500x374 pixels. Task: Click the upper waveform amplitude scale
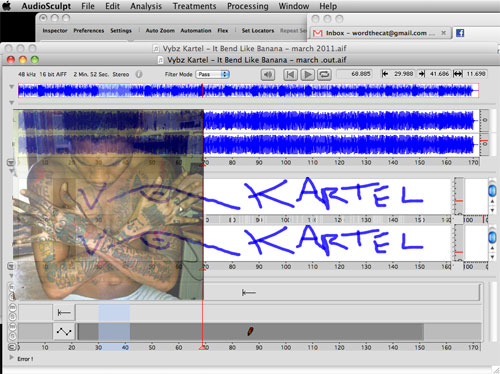click(x=484, y=120)
